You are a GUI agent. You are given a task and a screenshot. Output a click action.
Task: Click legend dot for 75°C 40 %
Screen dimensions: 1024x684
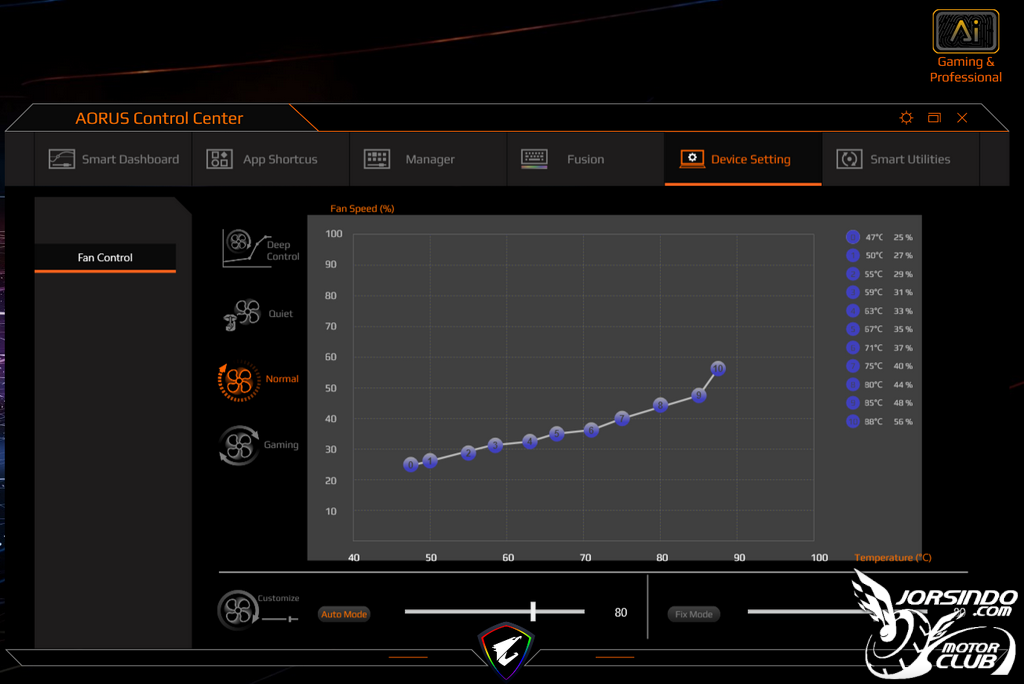tap(852, 366)
